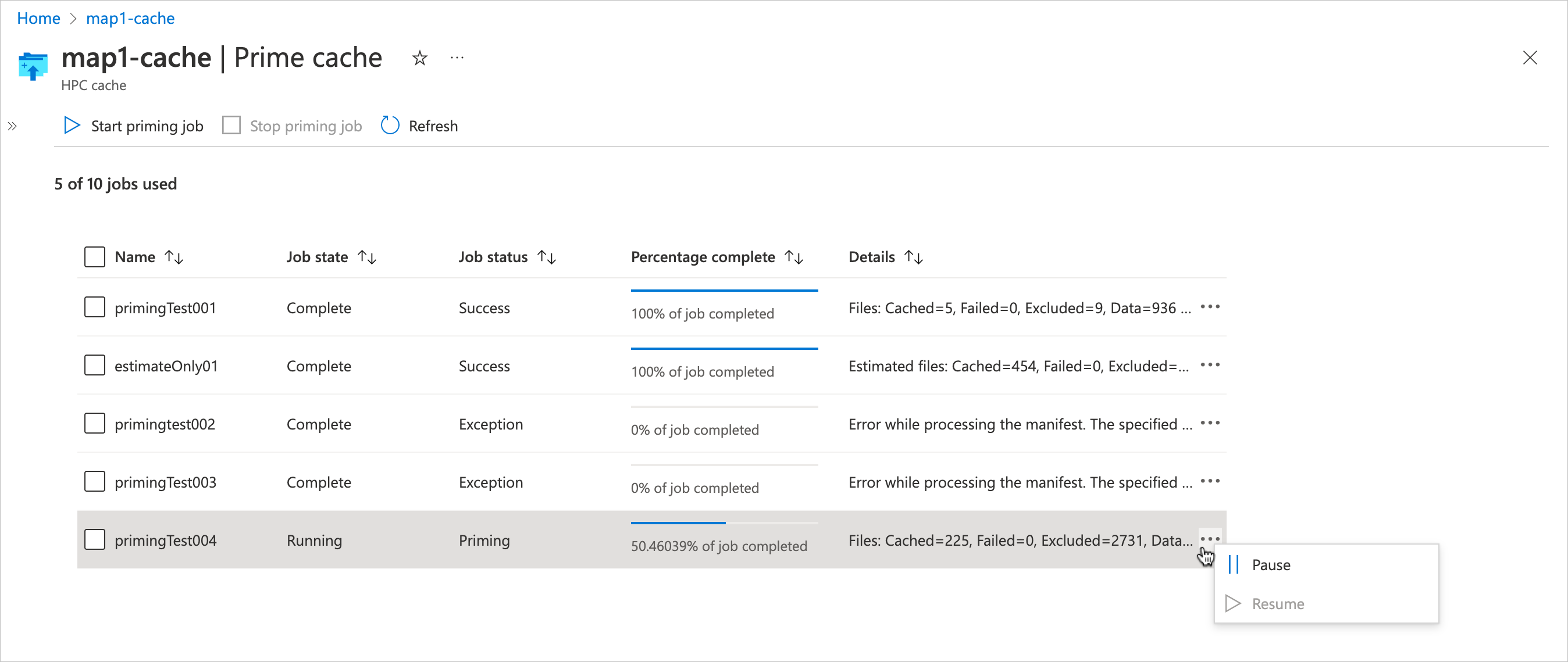The width and height of the screenshot is (1568, 662).
Task: Open actions menu for primingTest001 row
Action: pos(1210,307)
